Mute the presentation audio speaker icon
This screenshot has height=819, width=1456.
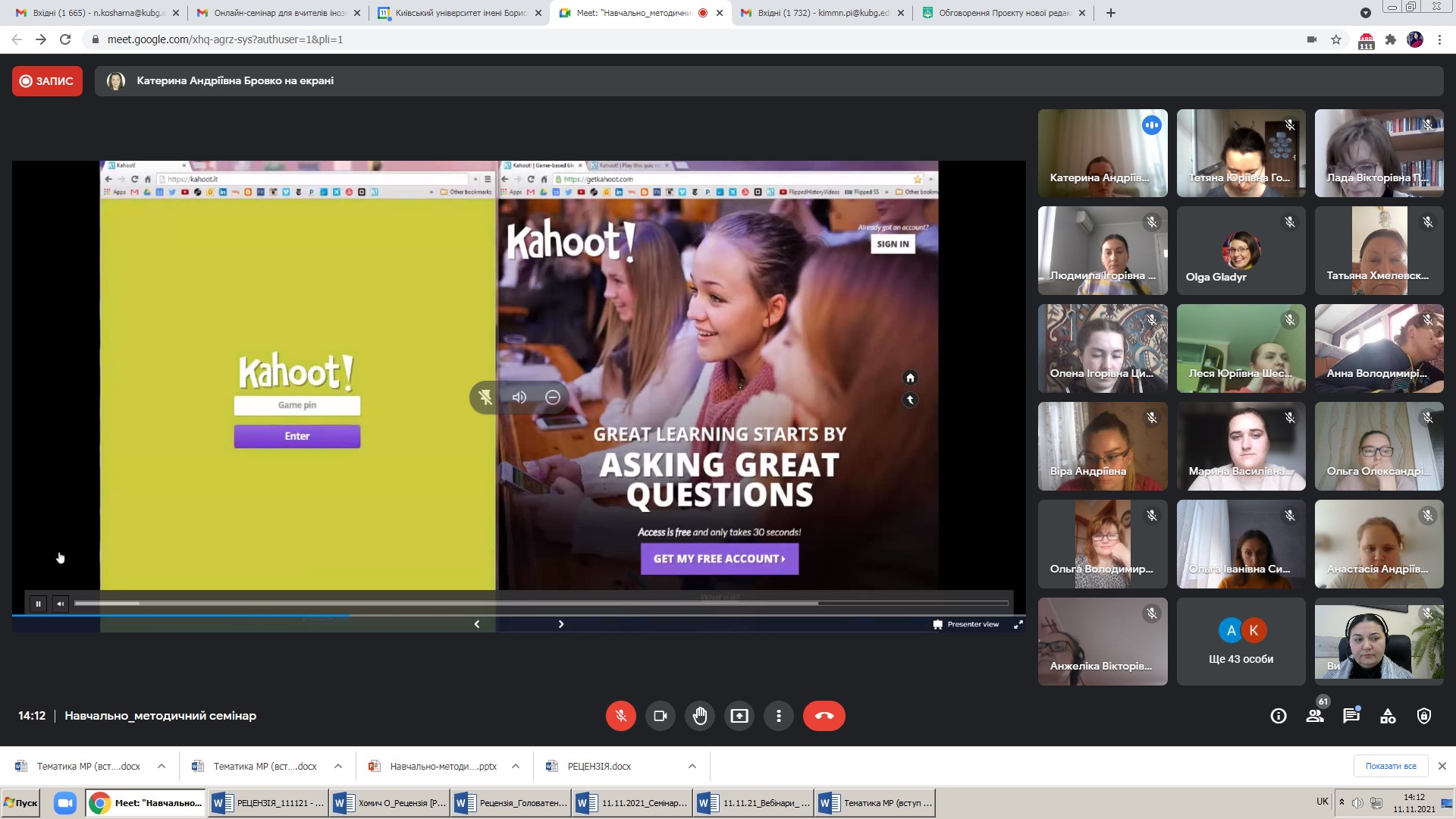(519, 397)
